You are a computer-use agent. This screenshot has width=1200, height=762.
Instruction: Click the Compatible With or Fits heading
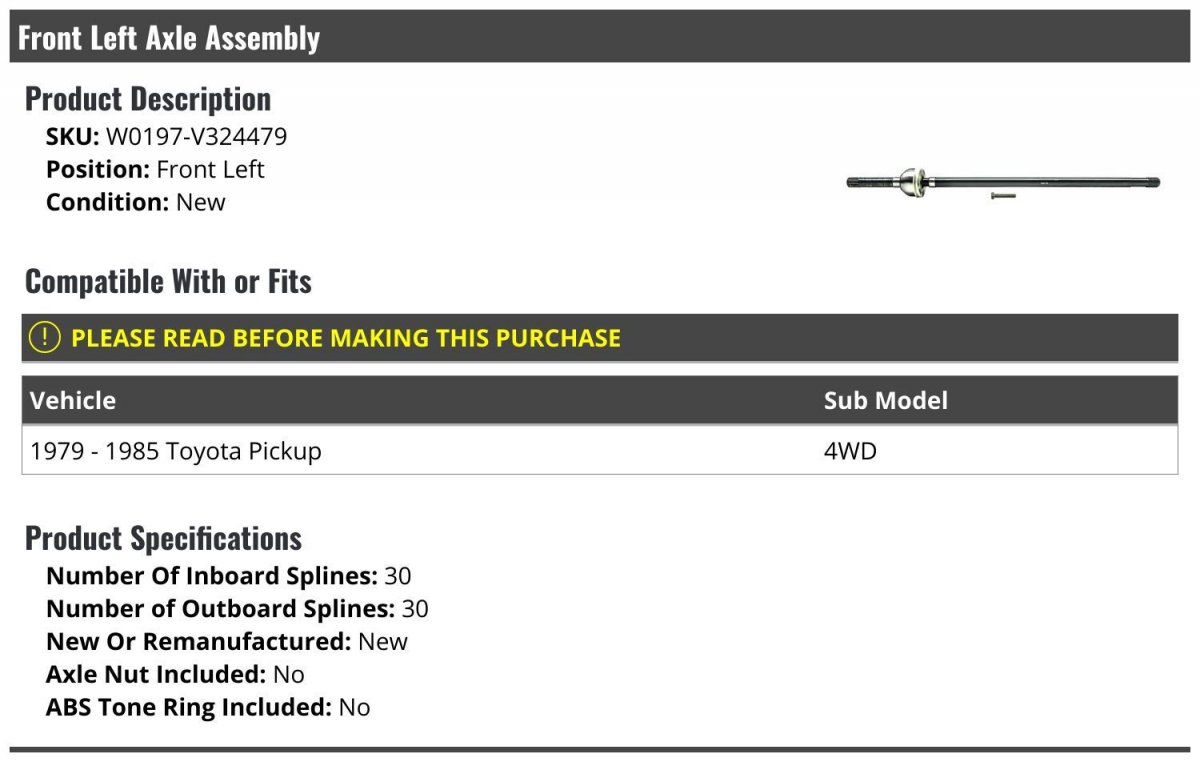(x=168, y=282)
